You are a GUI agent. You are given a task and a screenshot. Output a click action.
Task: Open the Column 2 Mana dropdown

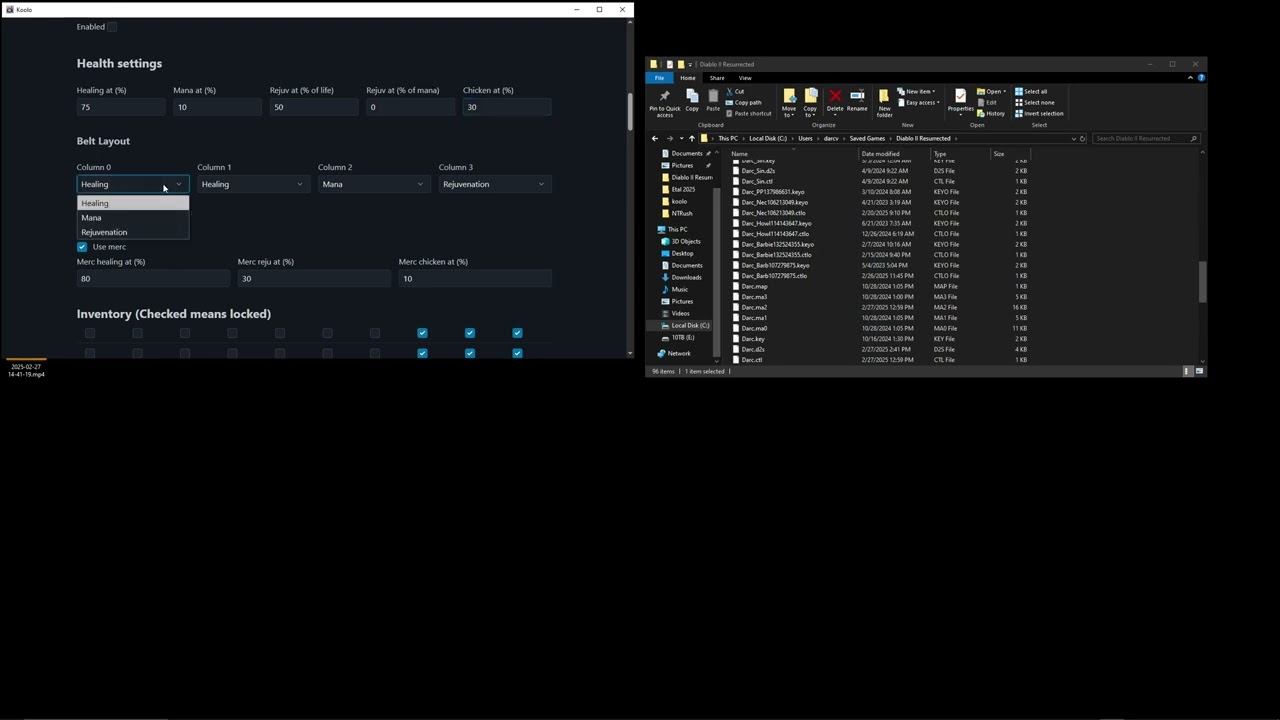point(374,184)
